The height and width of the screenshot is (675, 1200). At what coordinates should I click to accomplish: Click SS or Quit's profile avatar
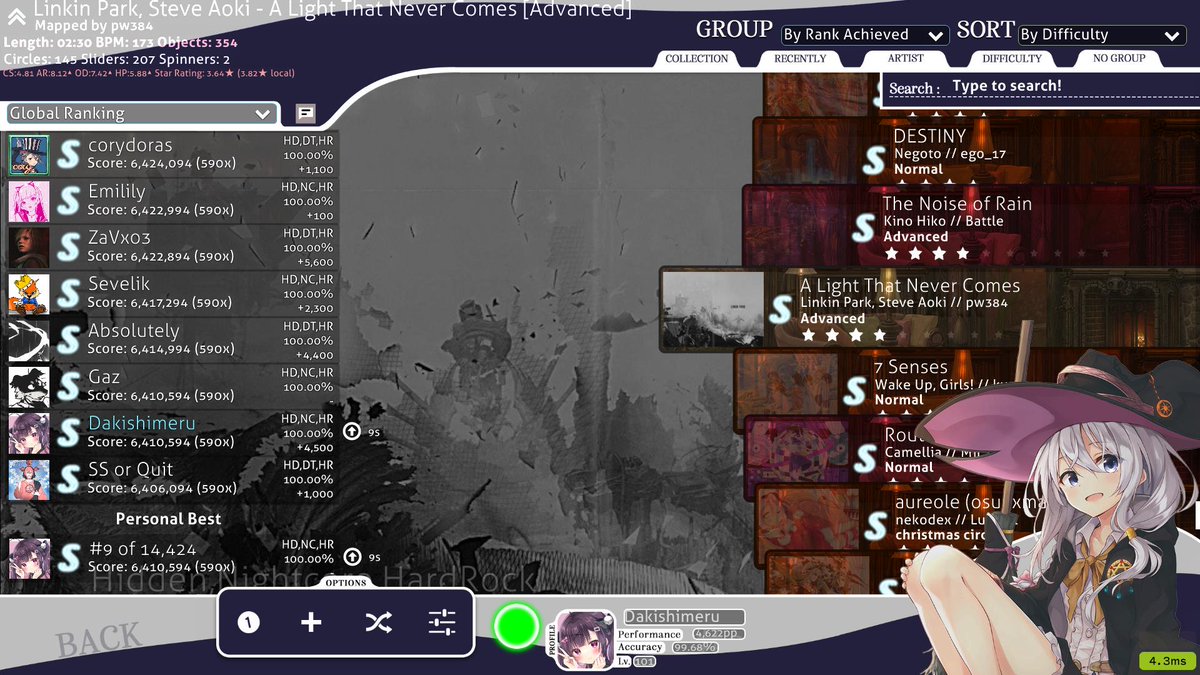(29, 479)
